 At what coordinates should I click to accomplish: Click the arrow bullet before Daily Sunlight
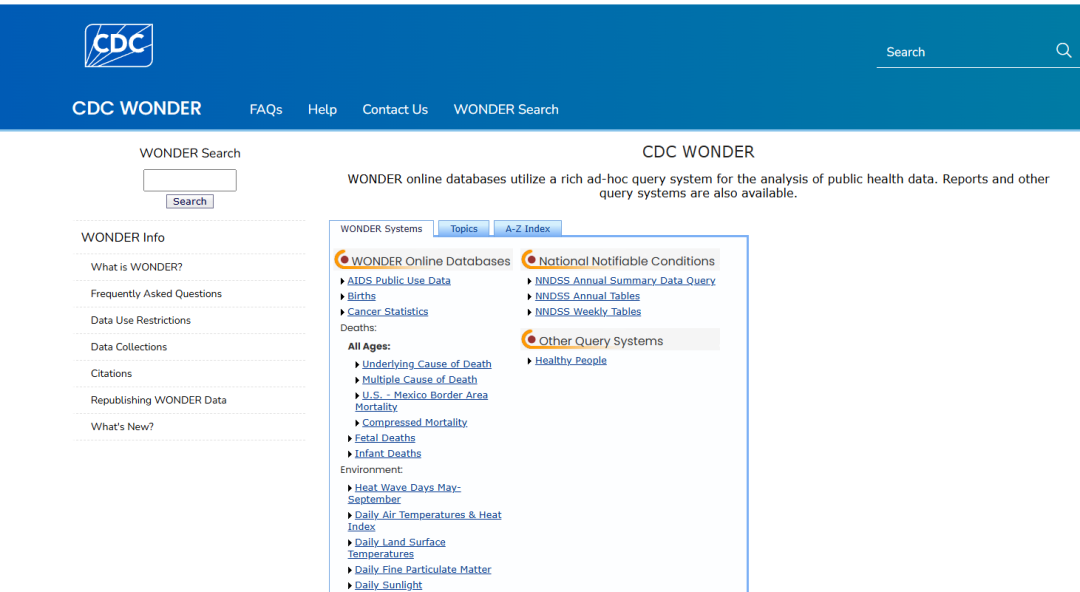(350, 586)
